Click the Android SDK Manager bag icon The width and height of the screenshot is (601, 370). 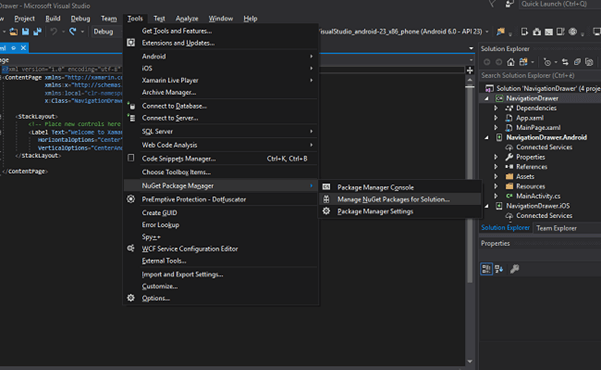pos(537,32)
